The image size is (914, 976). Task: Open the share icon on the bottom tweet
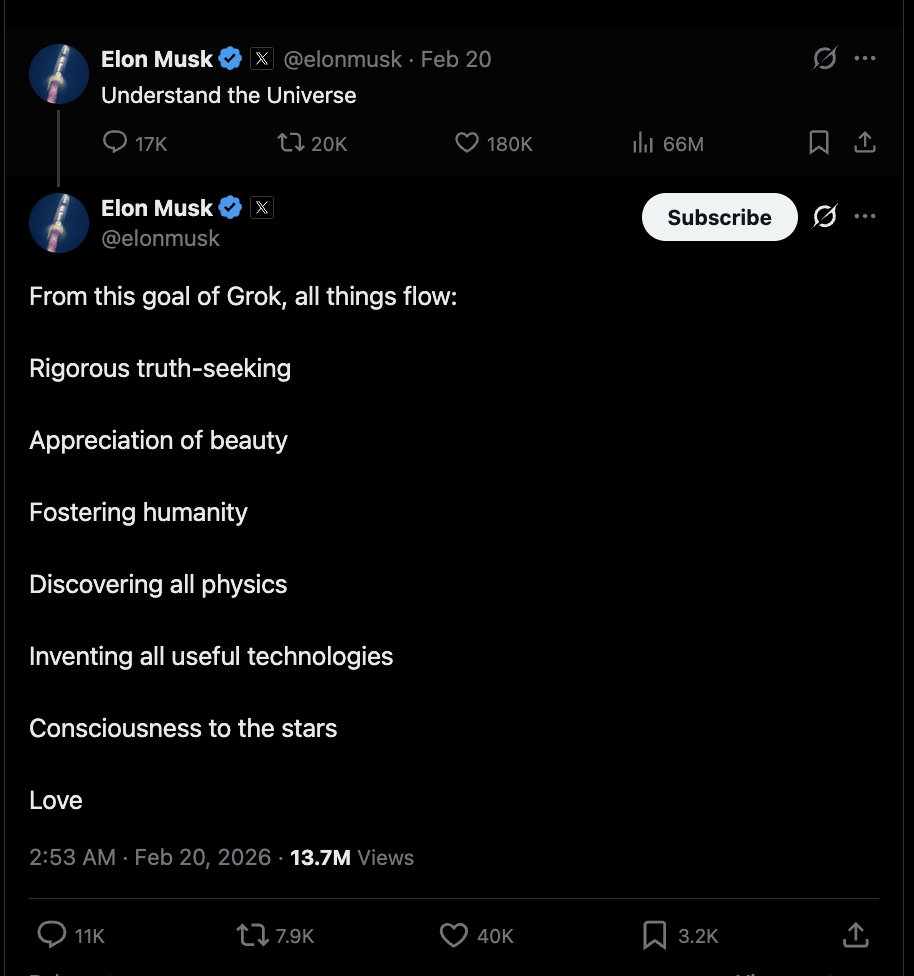point(856,935)
